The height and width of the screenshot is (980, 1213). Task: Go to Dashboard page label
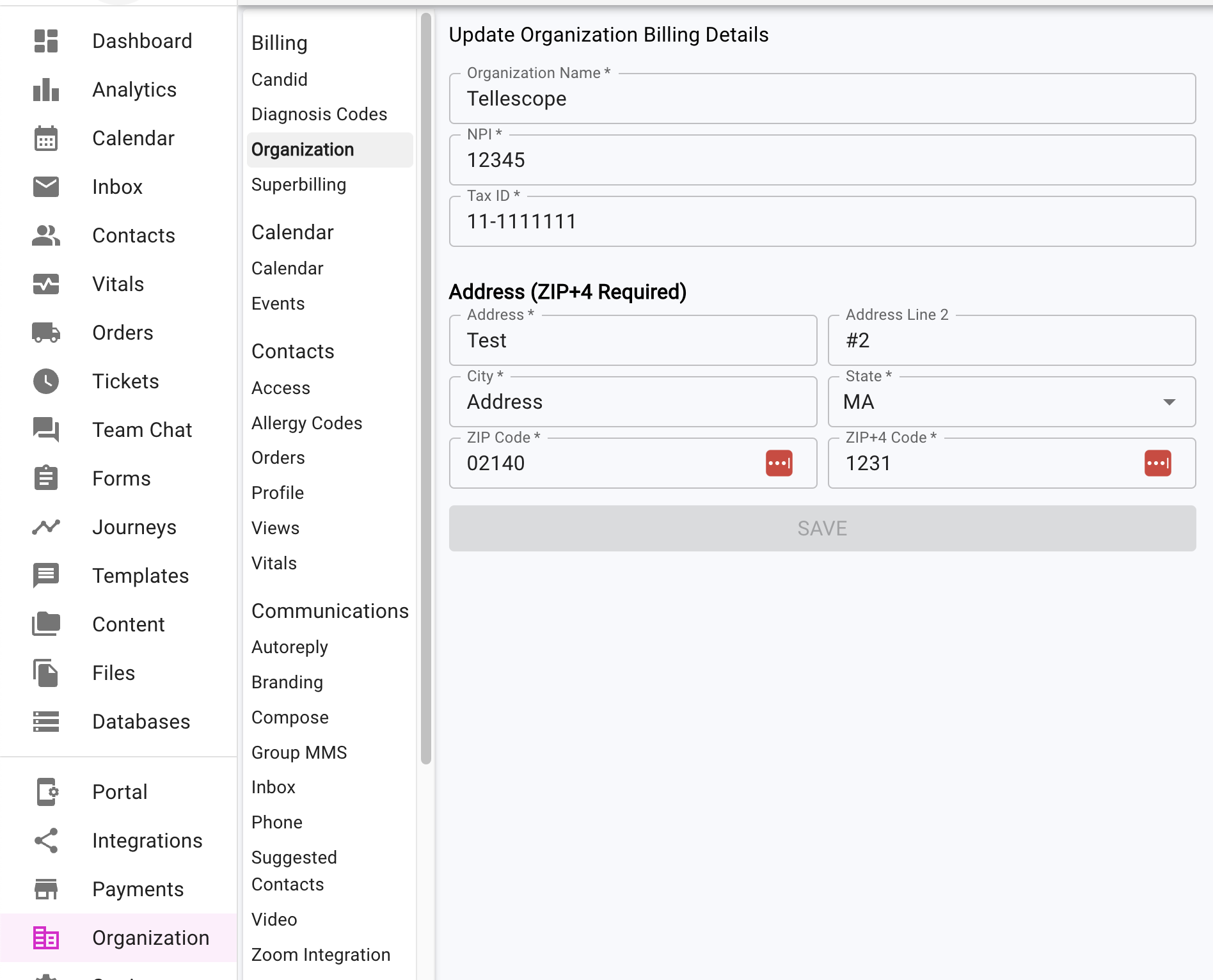(x=142, y=41)
